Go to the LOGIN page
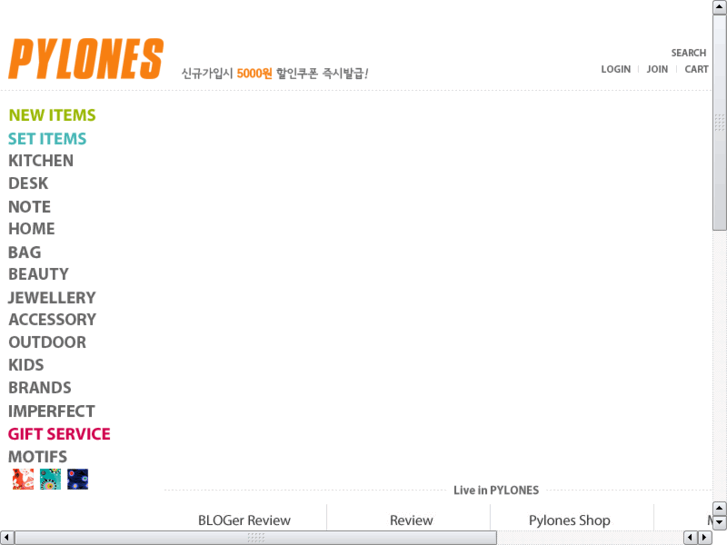Viewport: 727px width, 545px height. [x=616, y=69]
